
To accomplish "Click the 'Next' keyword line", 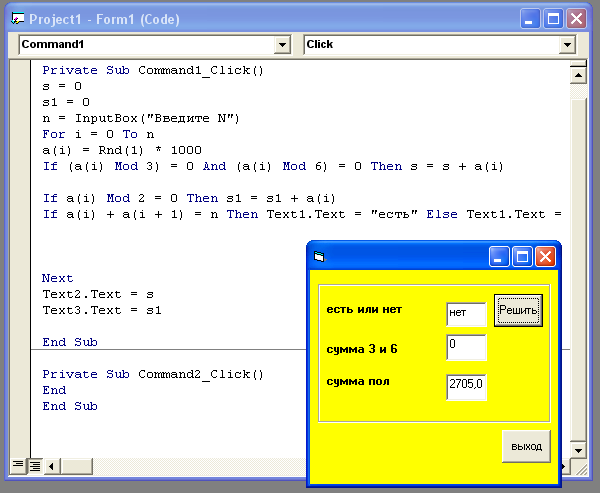I will [x=57, y=278].
